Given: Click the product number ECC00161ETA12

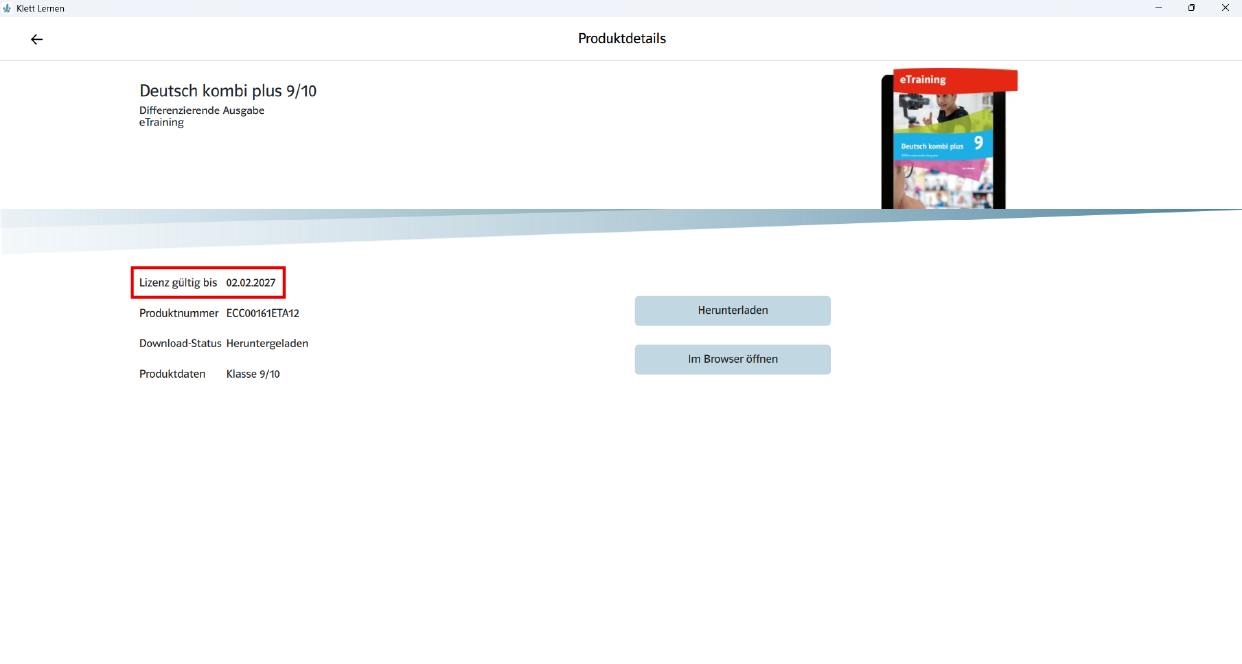Looking at the screenshot, I should [x=262, y=313].
